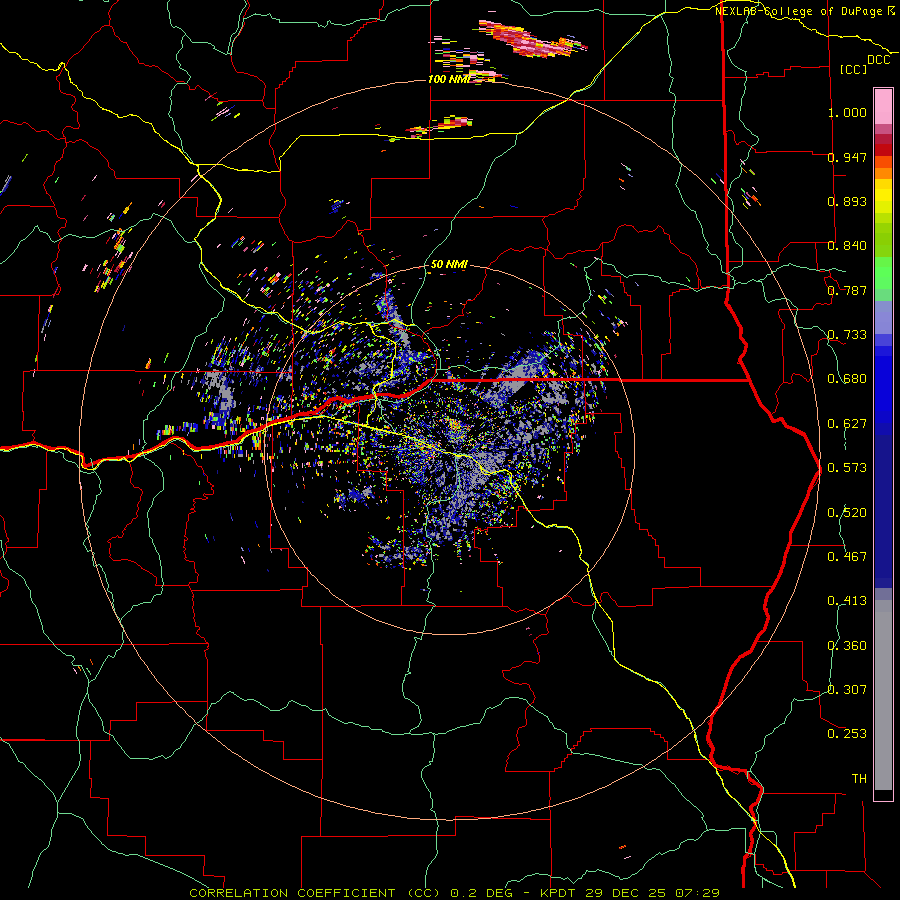Image resolution: width=900 pixels, height=900 pixels.
Task: Select the 0.627 scale value
Action: coord(847,424)
